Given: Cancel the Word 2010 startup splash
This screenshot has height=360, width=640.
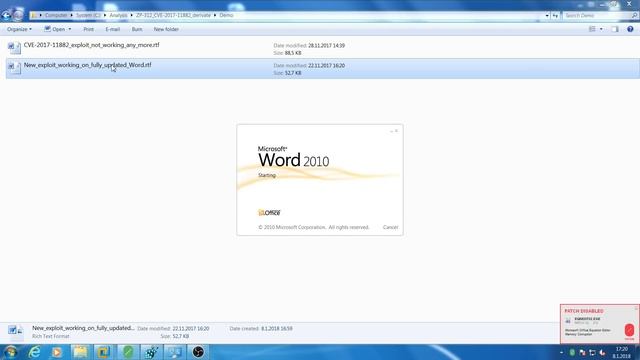Looking at the screenshot, I should [x=390, y=227].
